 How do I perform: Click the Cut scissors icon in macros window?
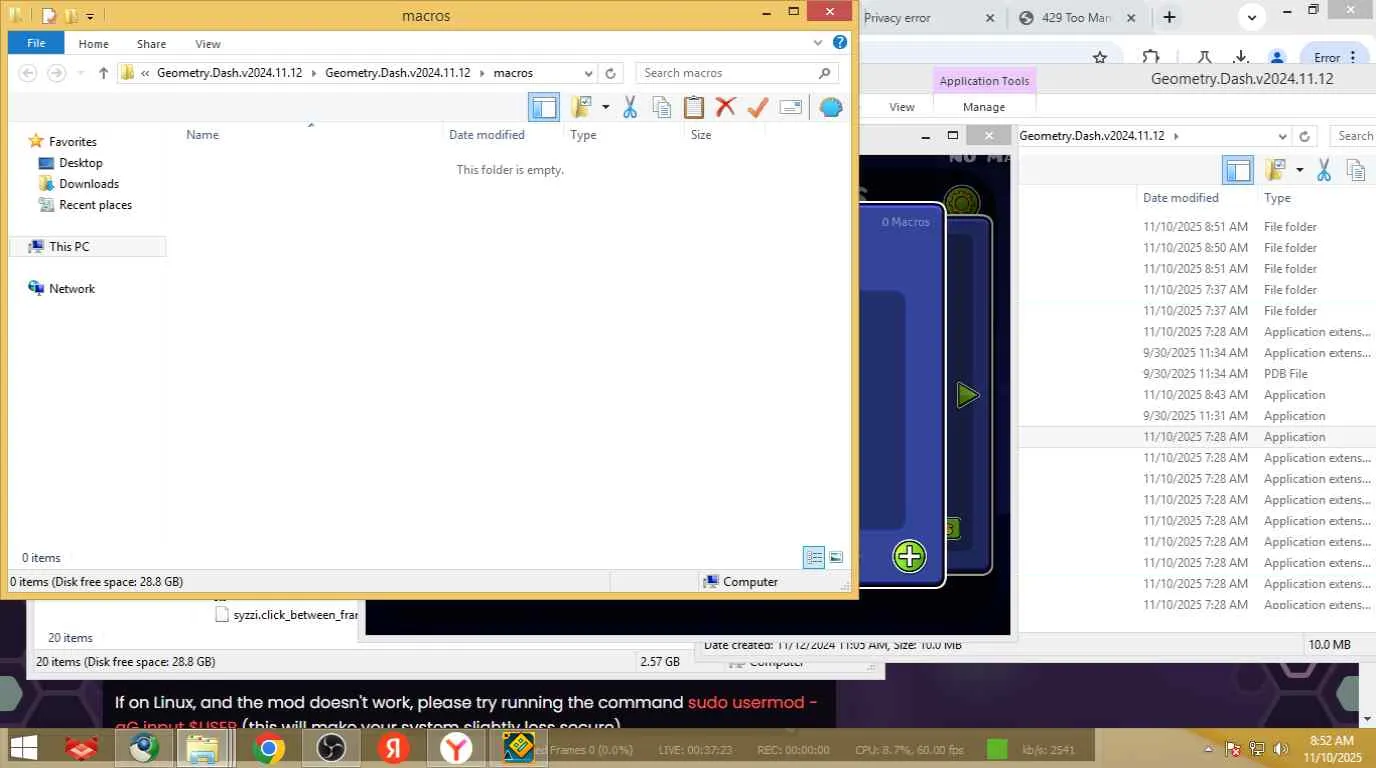point(630,107)
